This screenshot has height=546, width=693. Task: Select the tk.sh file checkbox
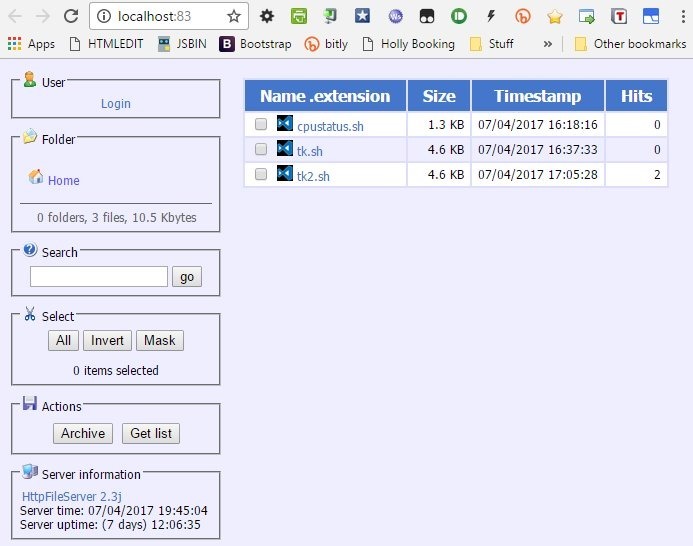pyautogui.click(x=261, y=149)
